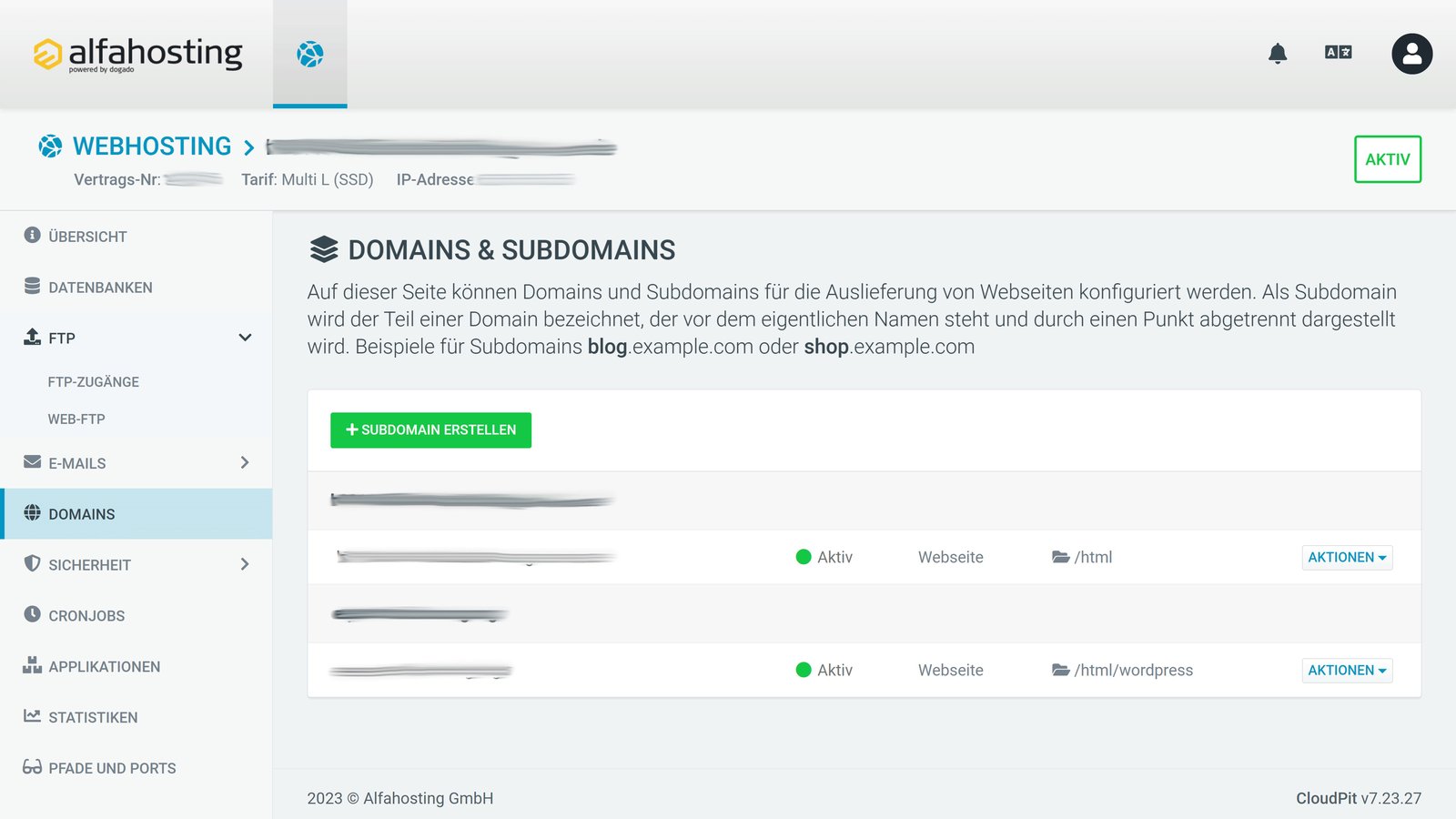Open the Datenbanken section via its database icon
1456x819 pixels.
31,287
